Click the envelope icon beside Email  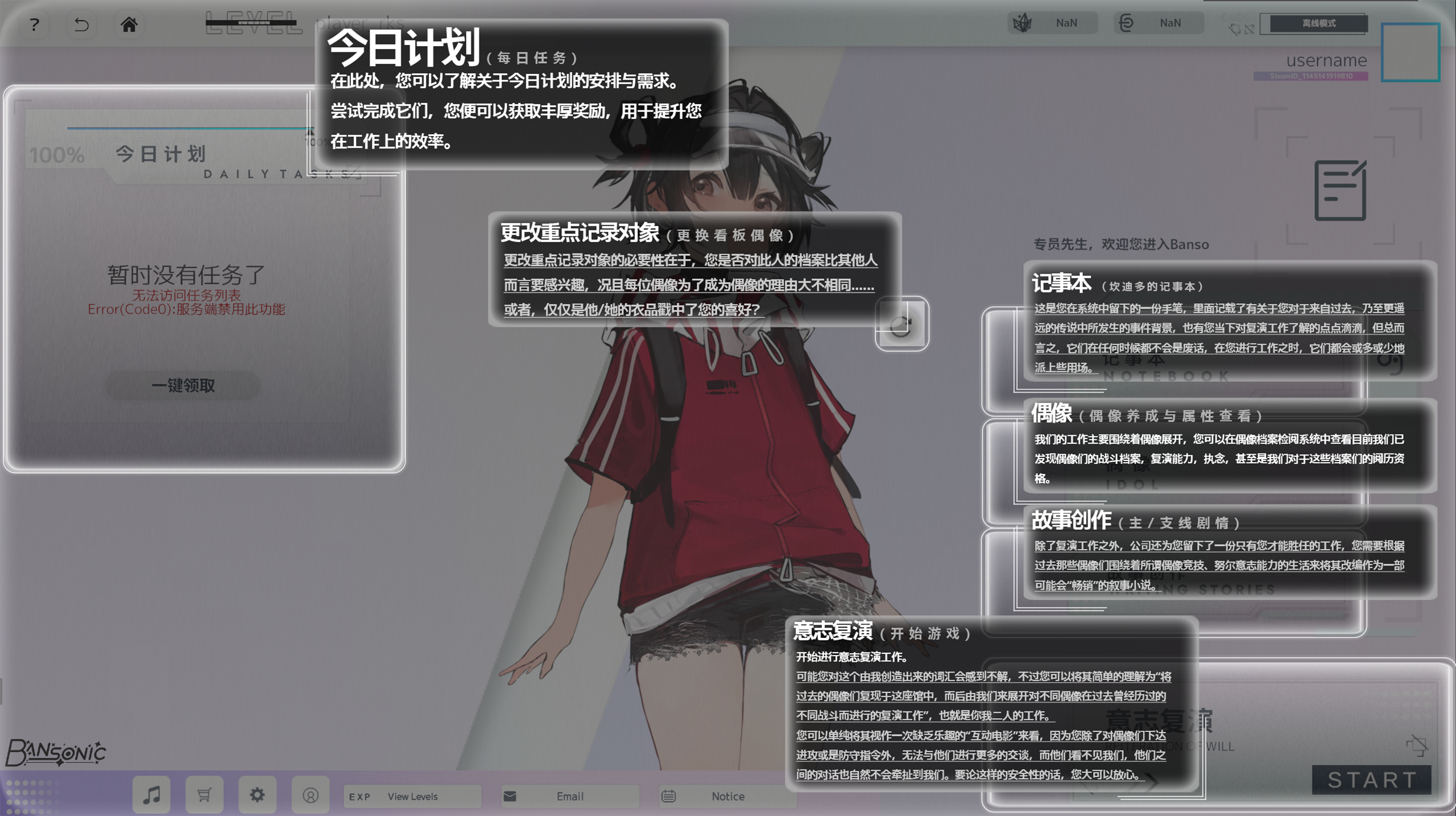click(510, 796)
